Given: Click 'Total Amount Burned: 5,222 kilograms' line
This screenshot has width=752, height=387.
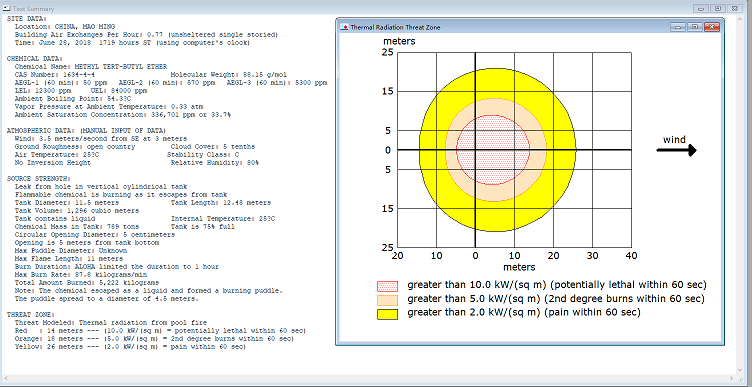Looking at the screenshot, I should tap(87, 283).
